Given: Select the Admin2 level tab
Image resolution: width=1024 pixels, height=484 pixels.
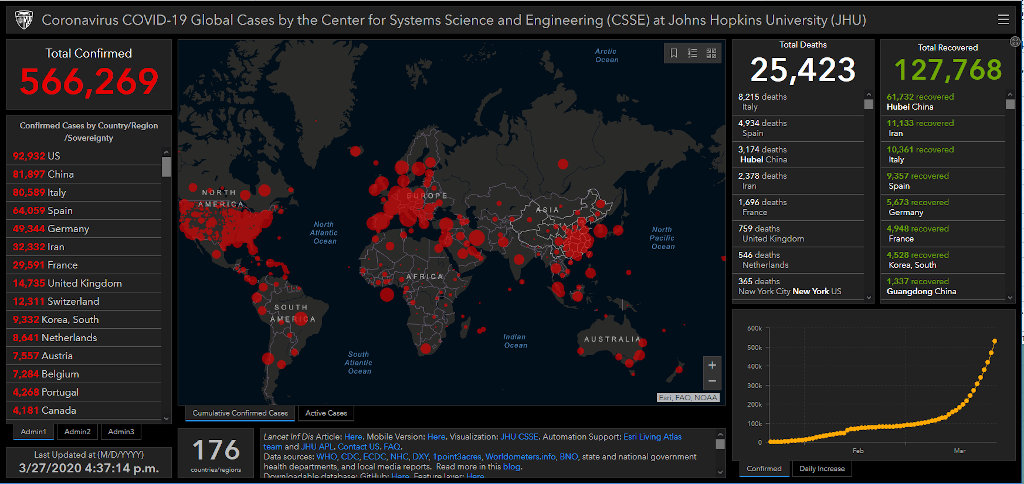Looking at the screenshot, I should [77, 431].
